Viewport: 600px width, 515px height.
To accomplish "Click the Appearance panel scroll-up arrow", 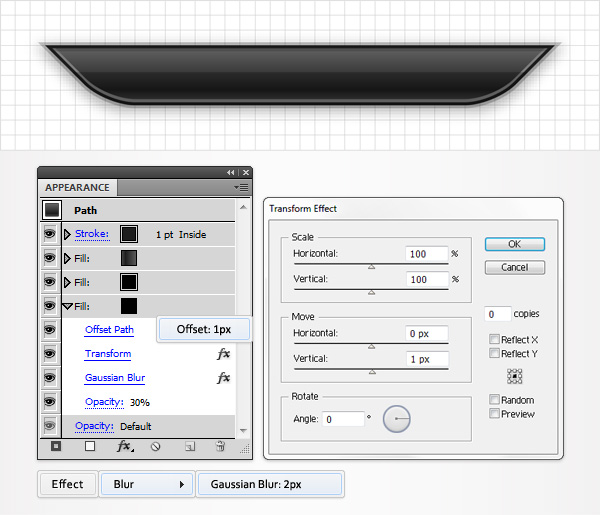I will click(x=243, y=207).
